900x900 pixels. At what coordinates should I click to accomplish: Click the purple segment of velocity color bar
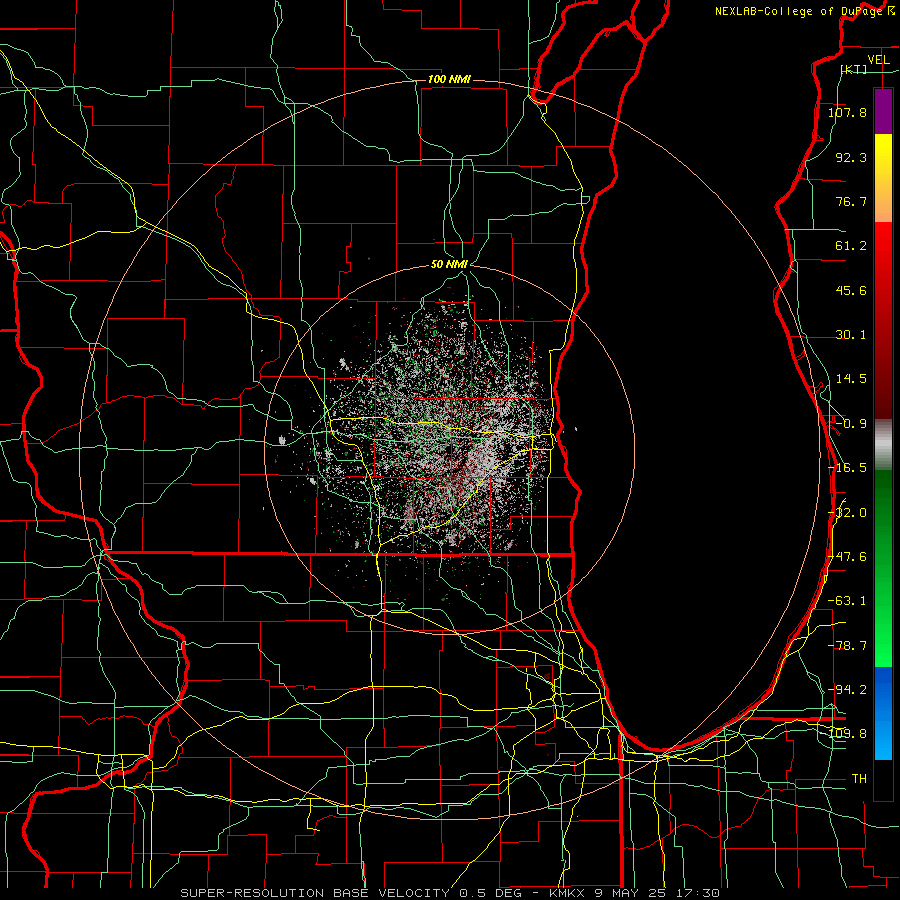(x=883, y=111)
